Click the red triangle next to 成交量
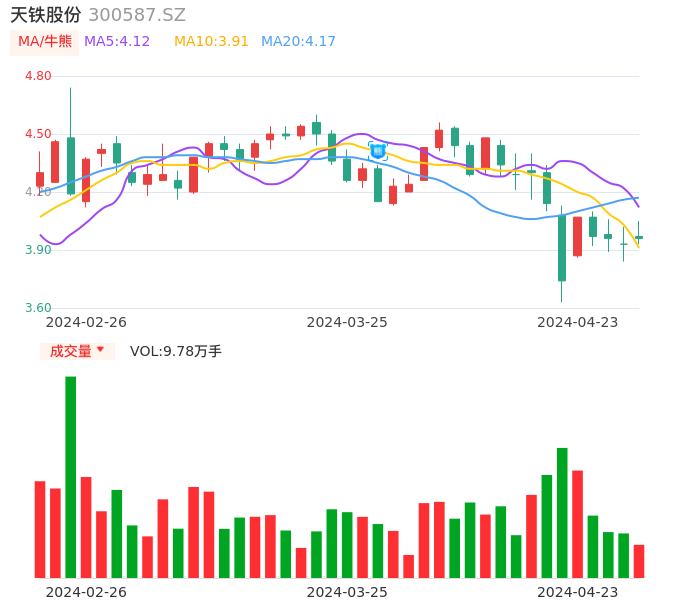 click(x=100, y=350)
